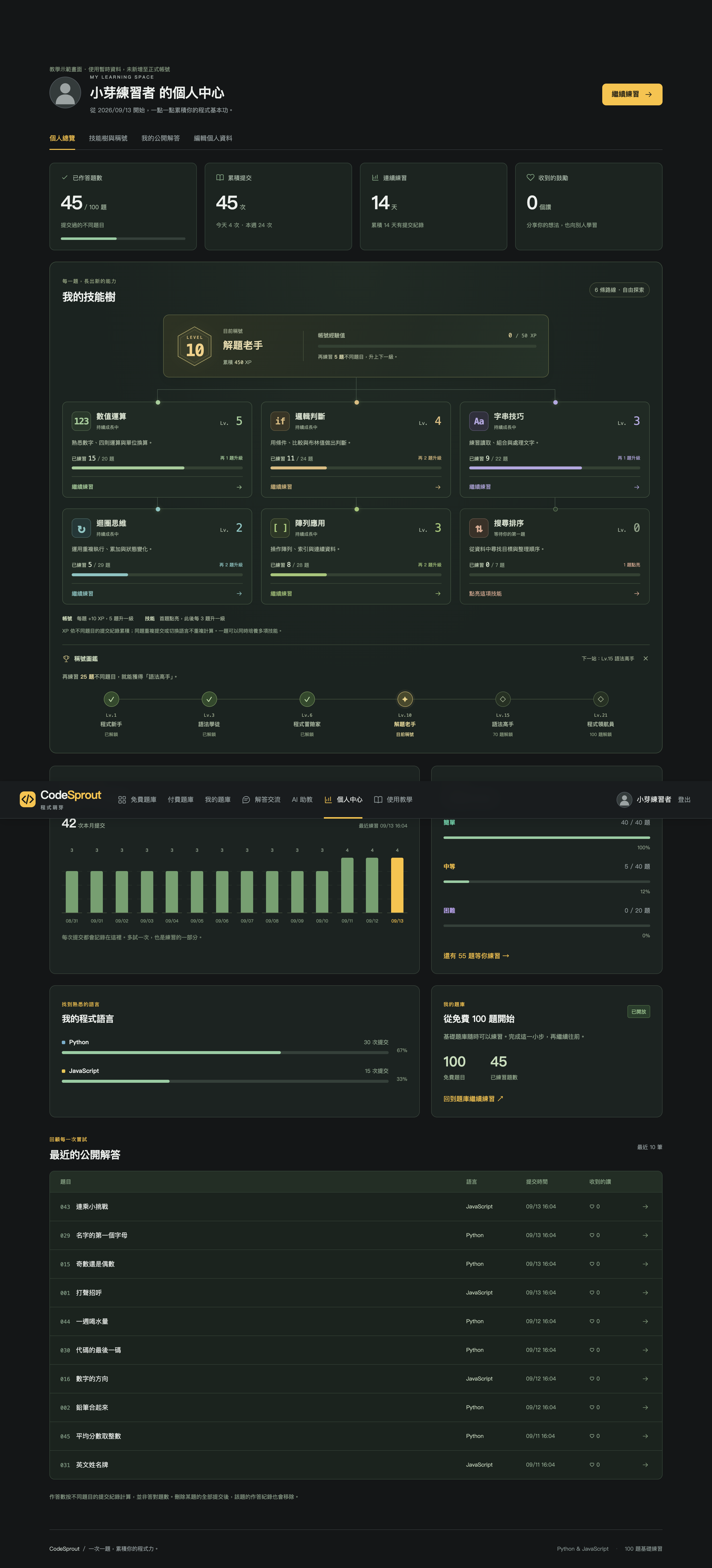Click the Lv.1 程式新手 checkmark node

point(111,699)
